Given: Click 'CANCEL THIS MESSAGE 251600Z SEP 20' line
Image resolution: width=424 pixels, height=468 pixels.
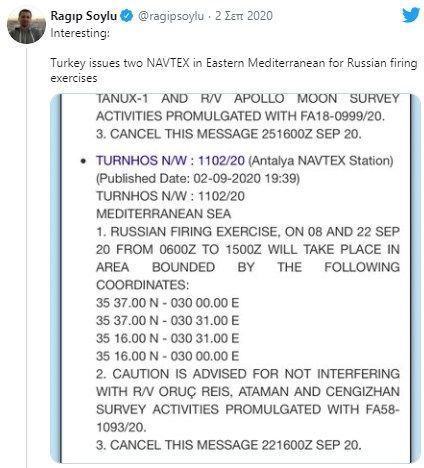Looking at the screenshot, I should [x=229, y=134].
